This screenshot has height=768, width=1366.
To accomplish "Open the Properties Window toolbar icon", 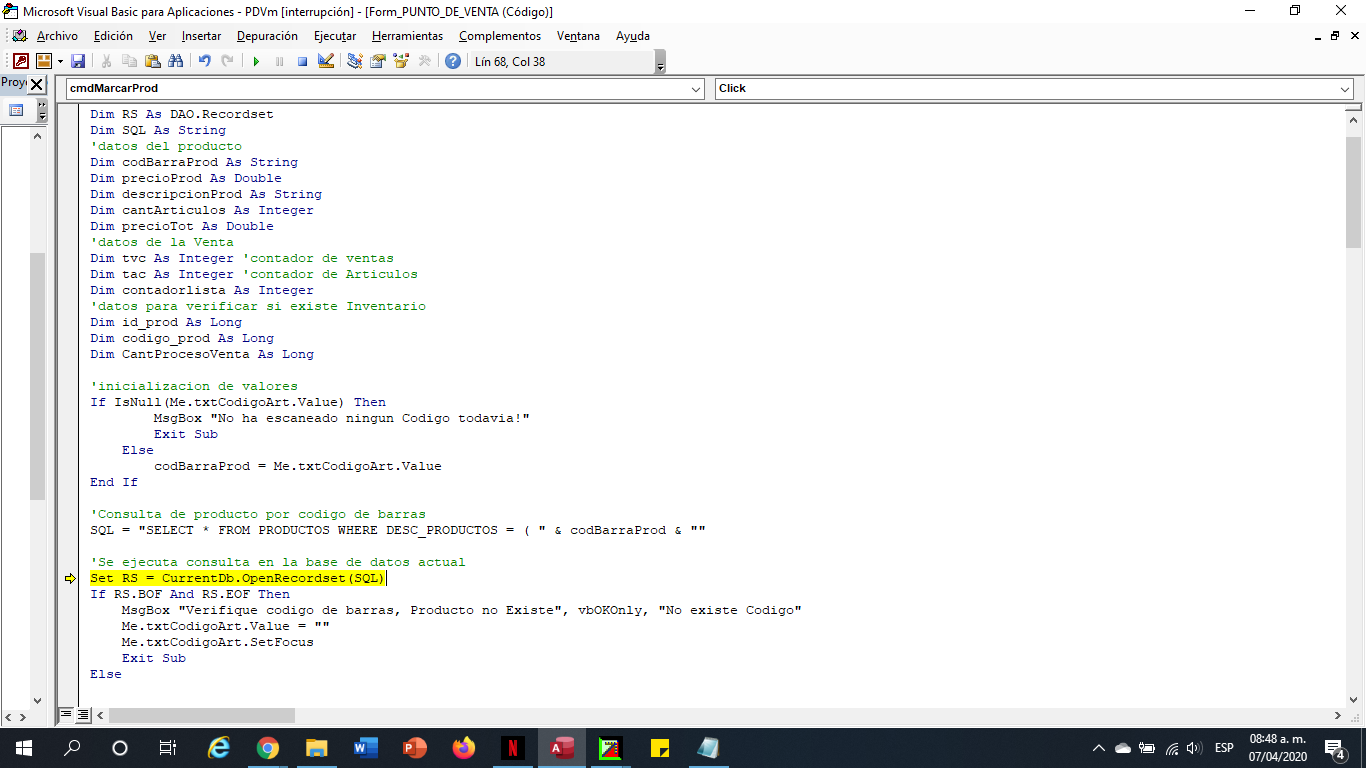I will (378, 61).
